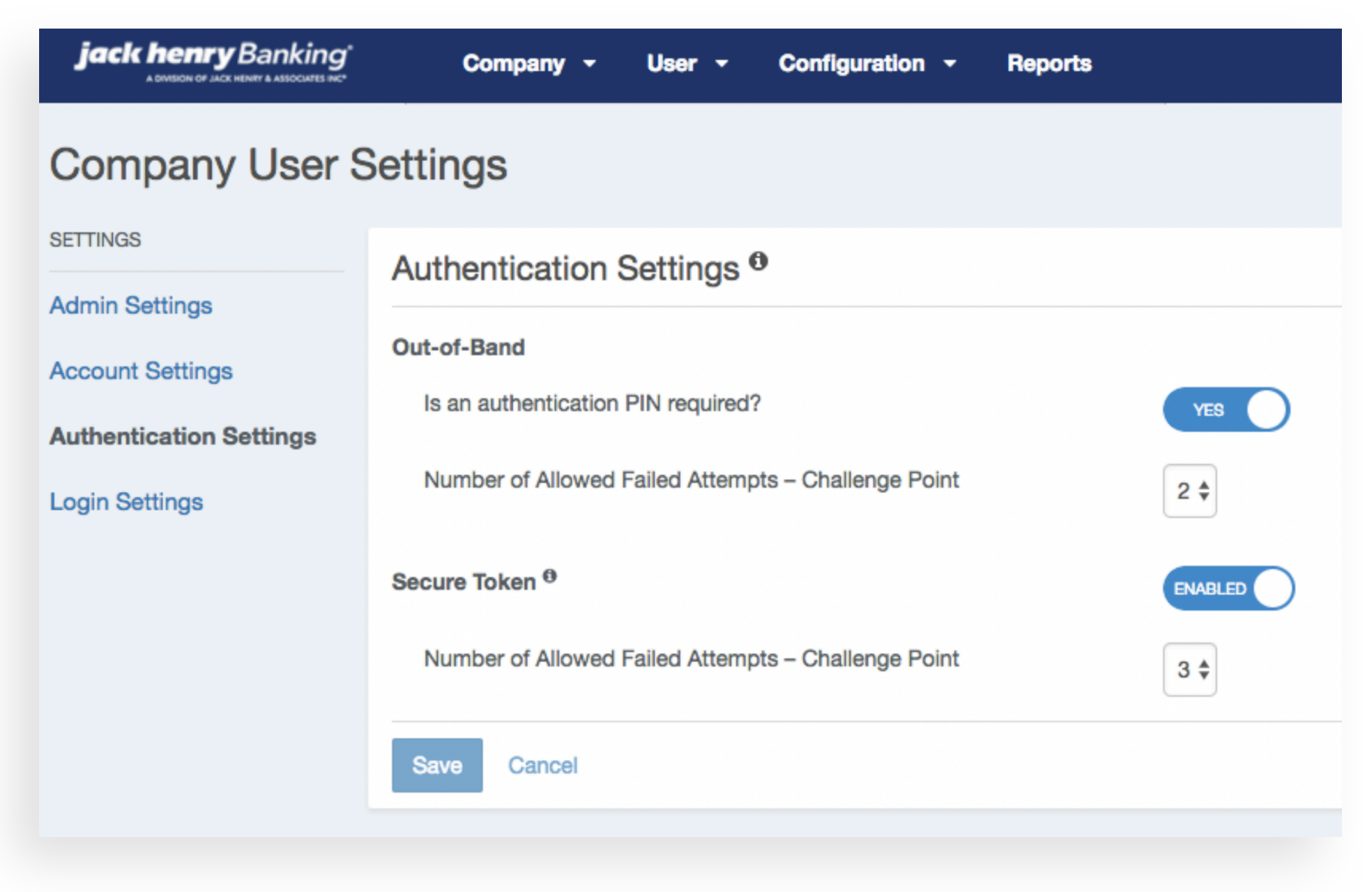The height and width of the screenshot is (892, 1372).
Task: Click the Jack Henry Banking logo
Action: point(212,60)
